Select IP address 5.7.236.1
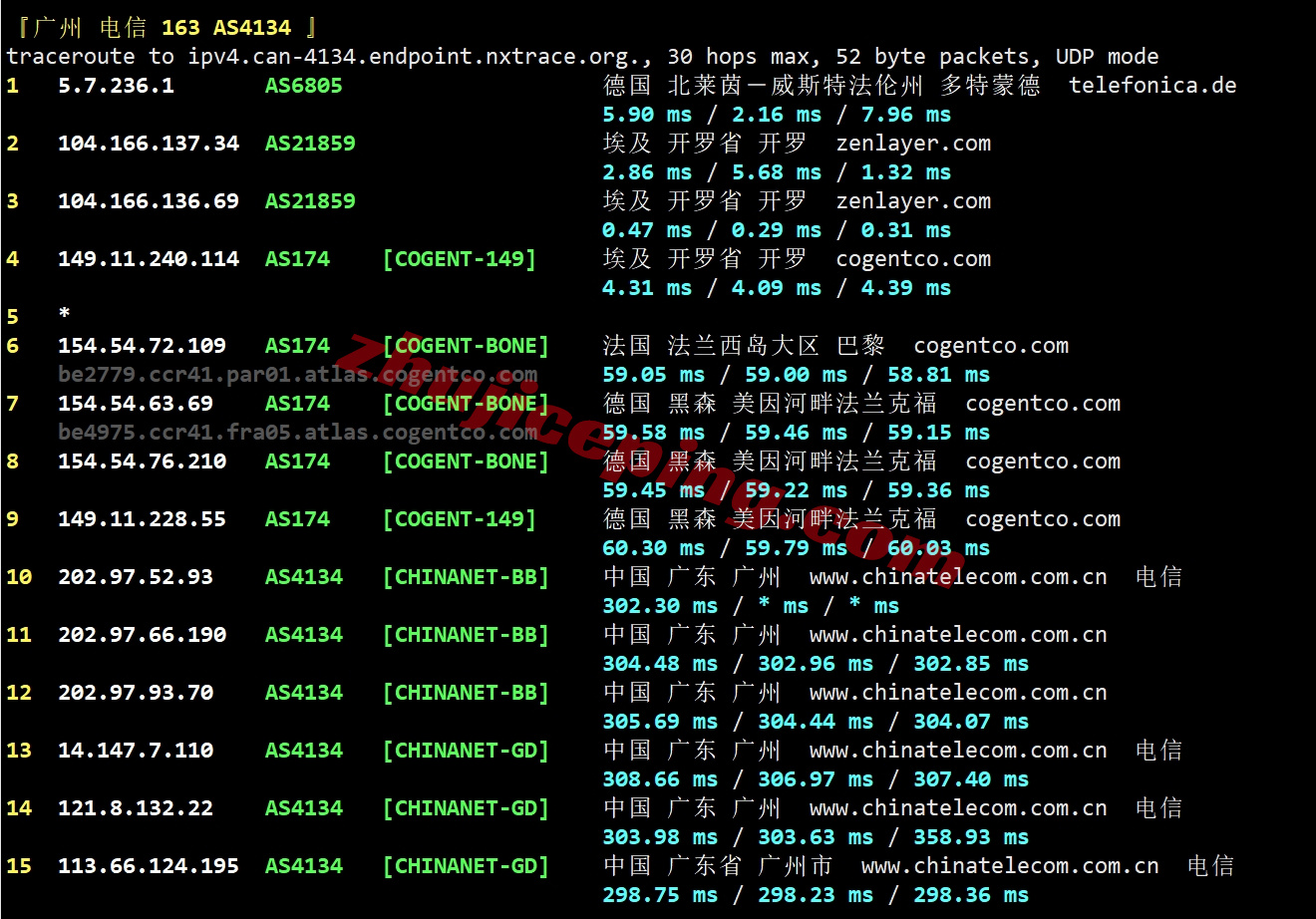The image size is (1316, 919). 116,86
